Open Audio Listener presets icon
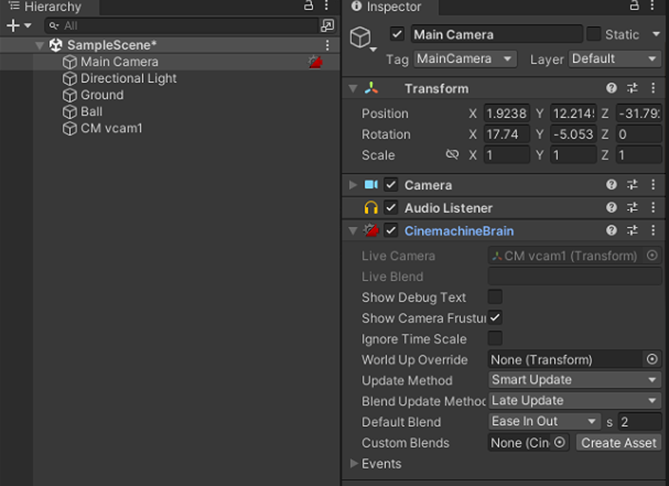 (x=632, y=208)
